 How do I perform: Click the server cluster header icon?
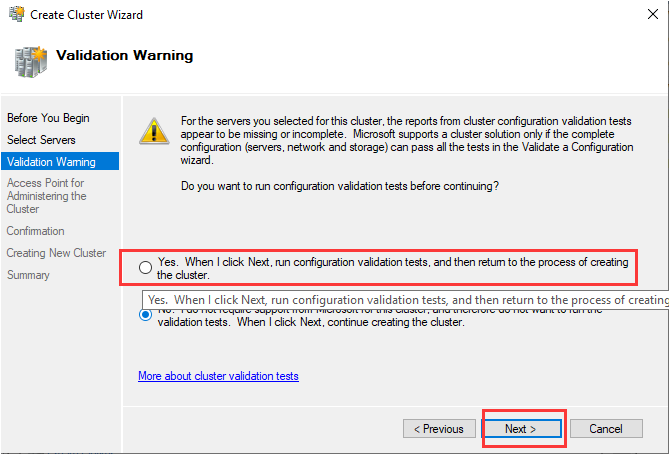point(30,59)
